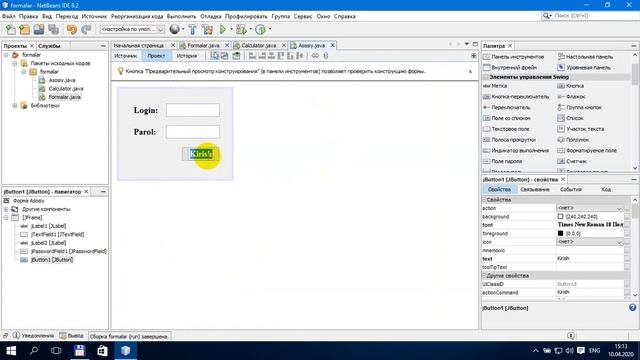
Task: Click the New Project toolbar icon
Action: point(24,29)
